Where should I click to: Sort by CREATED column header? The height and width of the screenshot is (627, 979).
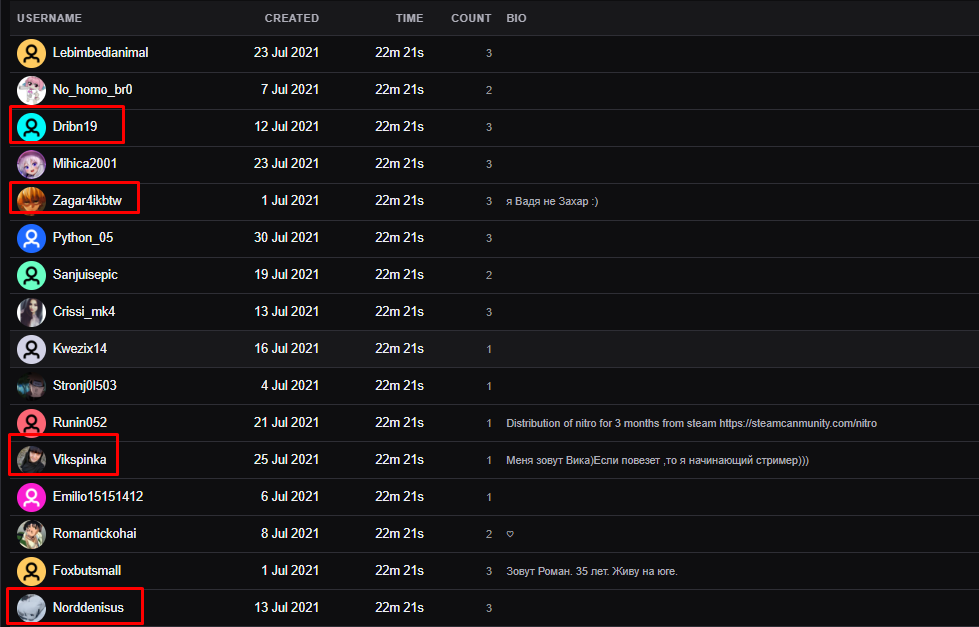click(x=291, y=18)
